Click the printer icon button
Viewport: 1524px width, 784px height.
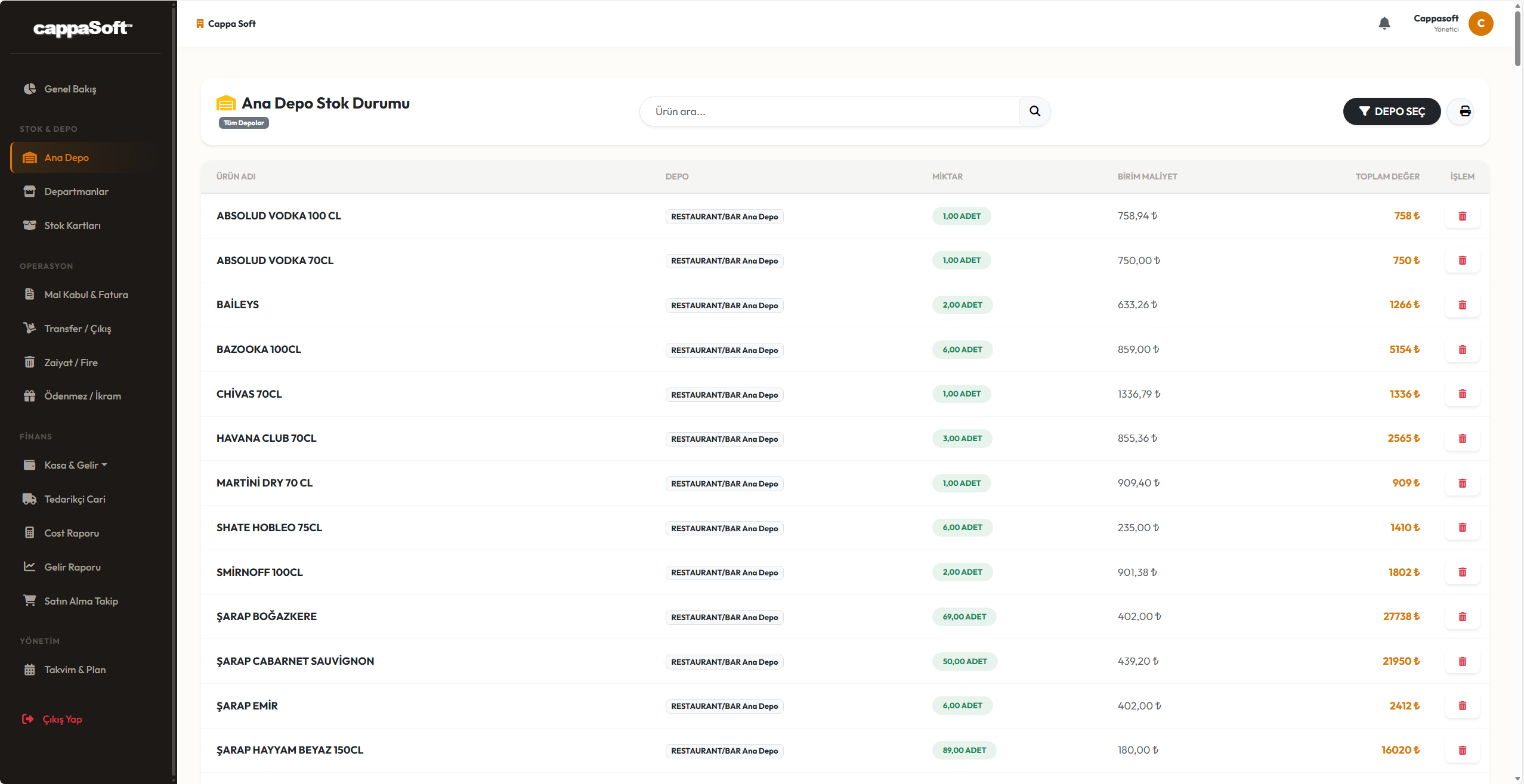click(x=1465, y=111)
